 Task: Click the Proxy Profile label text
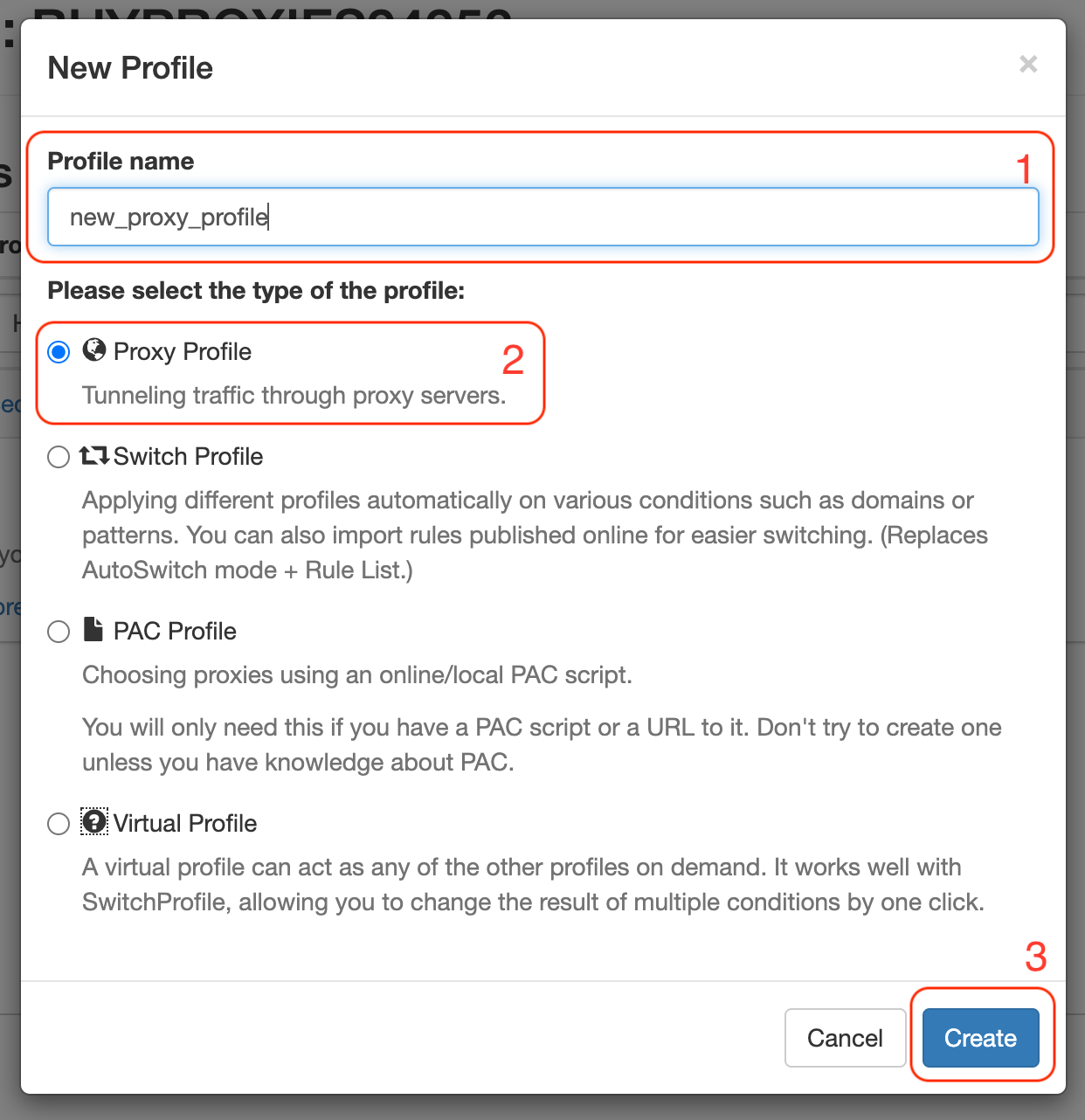pyautogui.click(x=182, y=351)
